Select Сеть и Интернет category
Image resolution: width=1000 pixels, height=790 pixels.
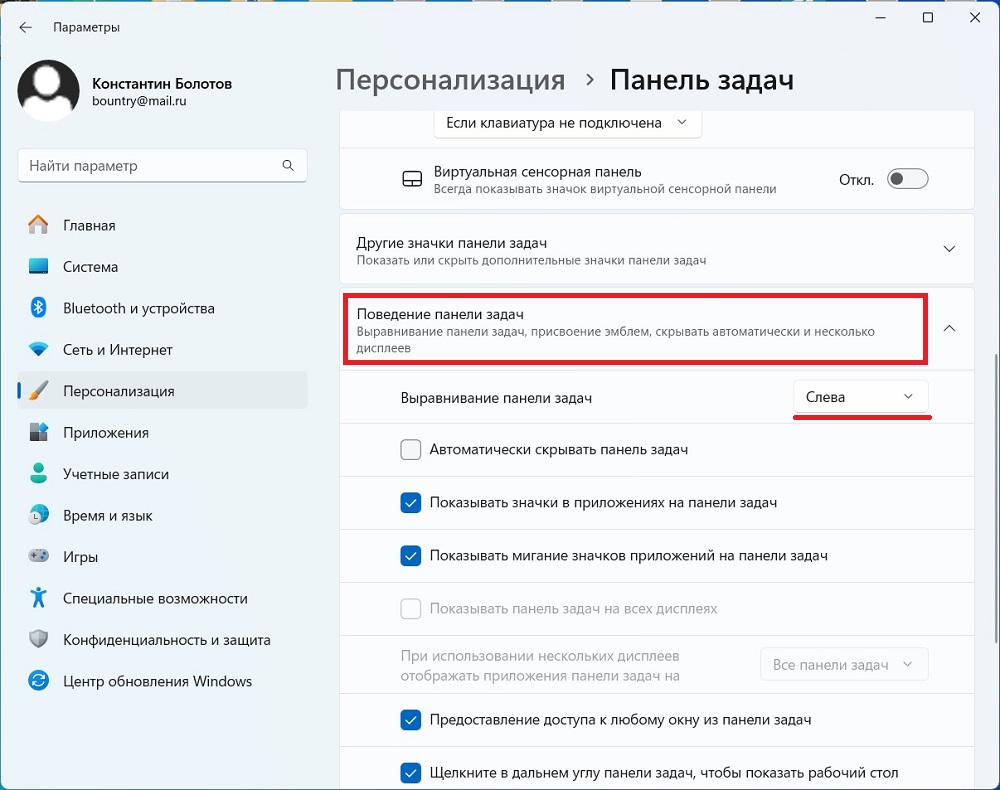163,349
